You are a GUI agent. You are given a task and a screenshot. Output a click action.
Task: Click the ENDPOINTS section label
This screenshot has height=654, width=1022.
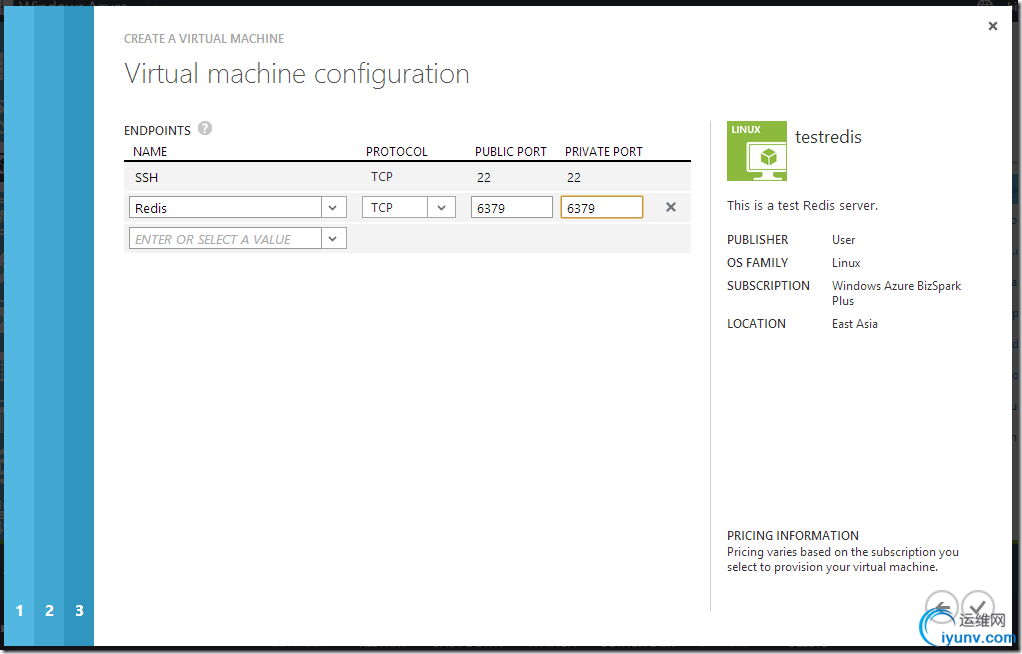click(x=157, y=130)
